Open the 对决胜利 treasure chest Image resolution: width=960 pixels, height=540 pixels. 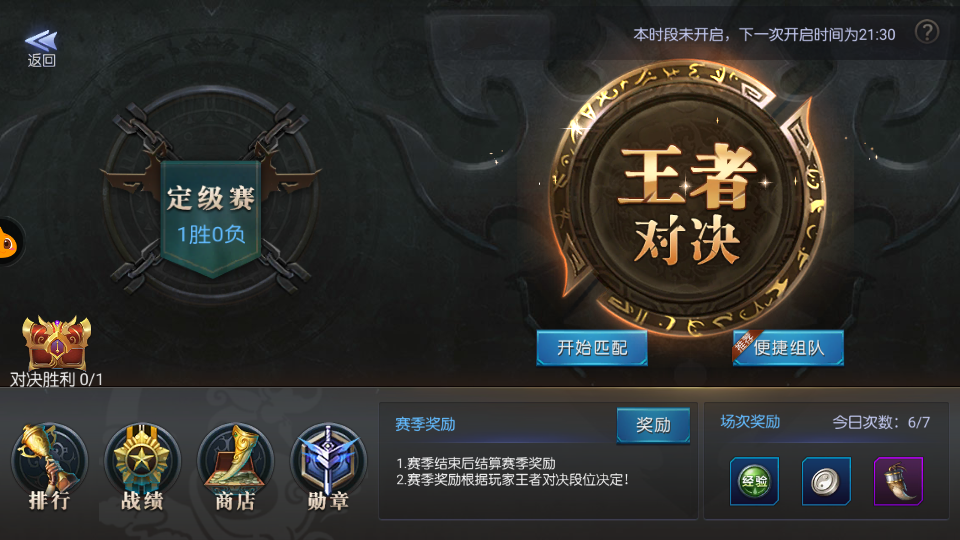(x=56, y=343)
